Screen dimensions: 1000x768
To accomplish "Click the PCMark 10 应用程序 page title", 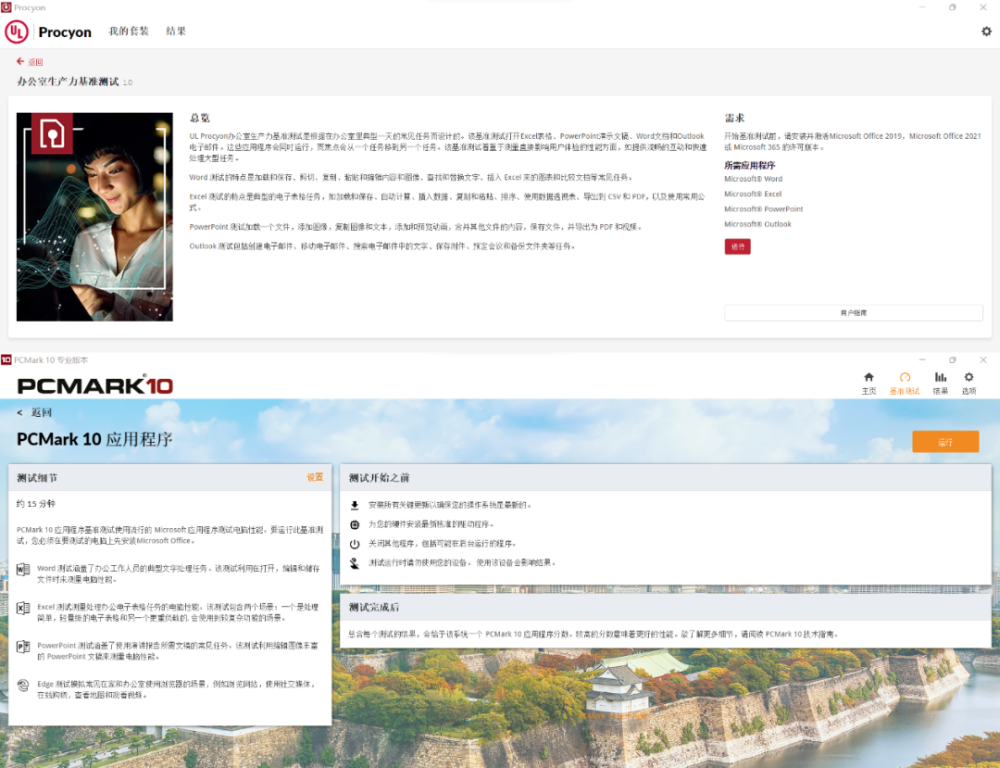I will tap(94, 439).
